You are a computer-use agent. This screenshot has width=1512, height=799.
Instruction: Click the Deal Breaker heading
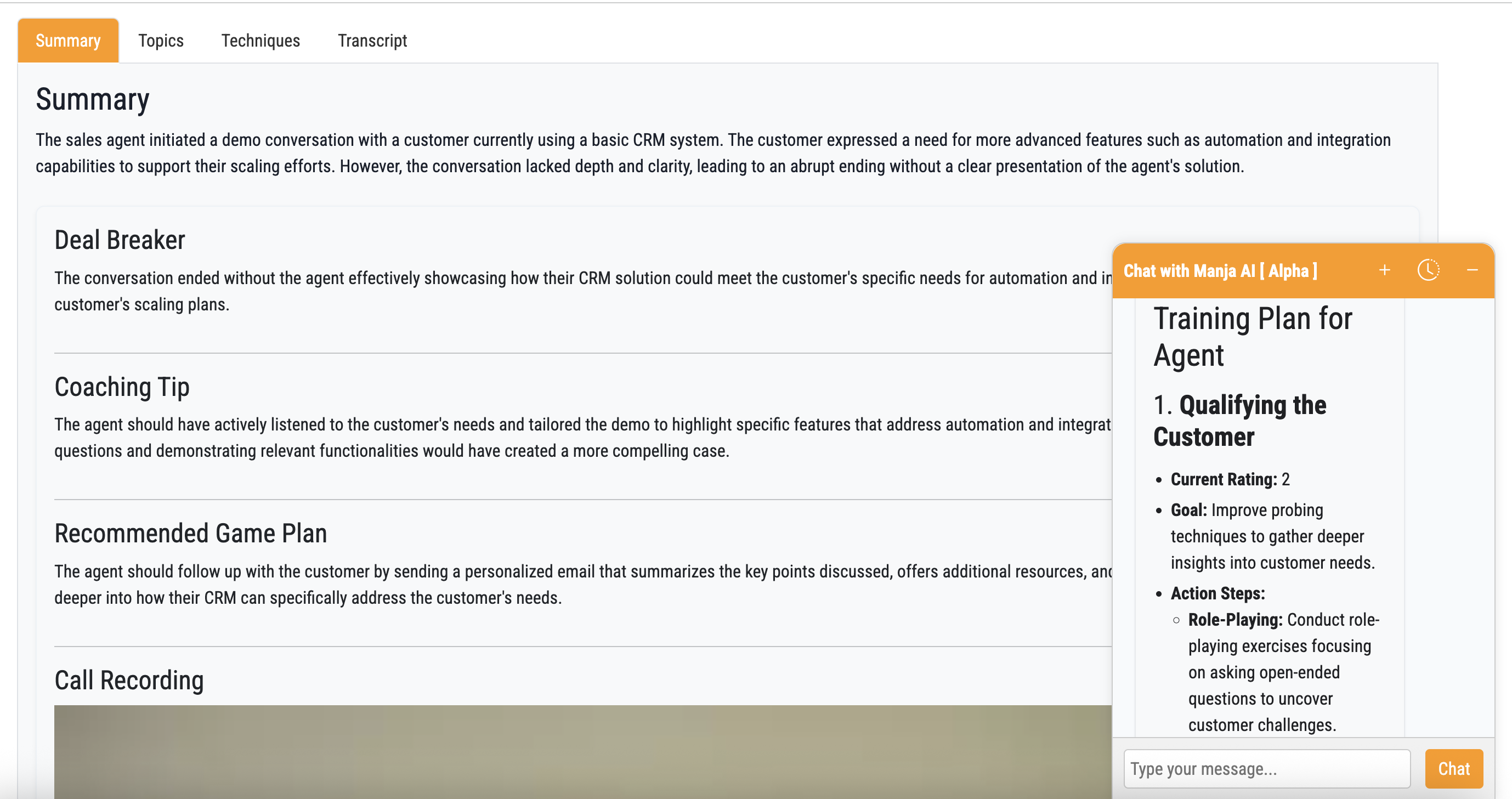tap(120, 240)
